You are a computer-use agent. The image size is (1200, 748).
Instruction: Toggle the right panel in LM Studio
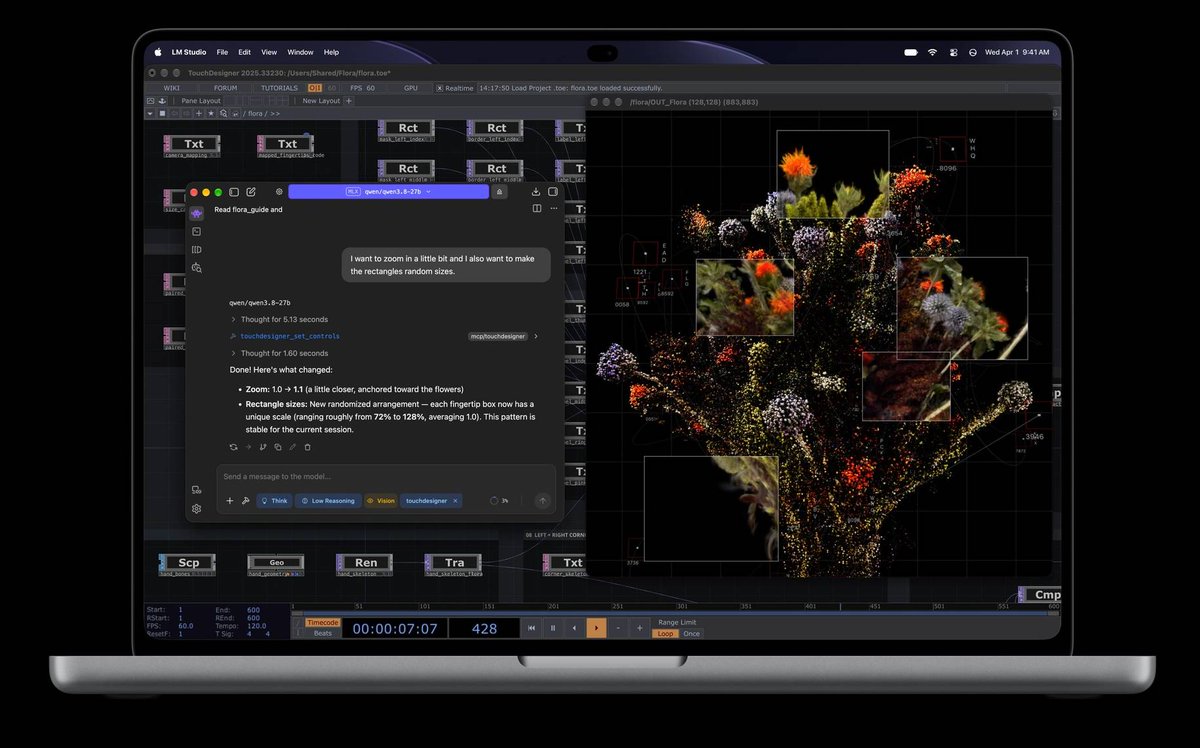[552, 192]
